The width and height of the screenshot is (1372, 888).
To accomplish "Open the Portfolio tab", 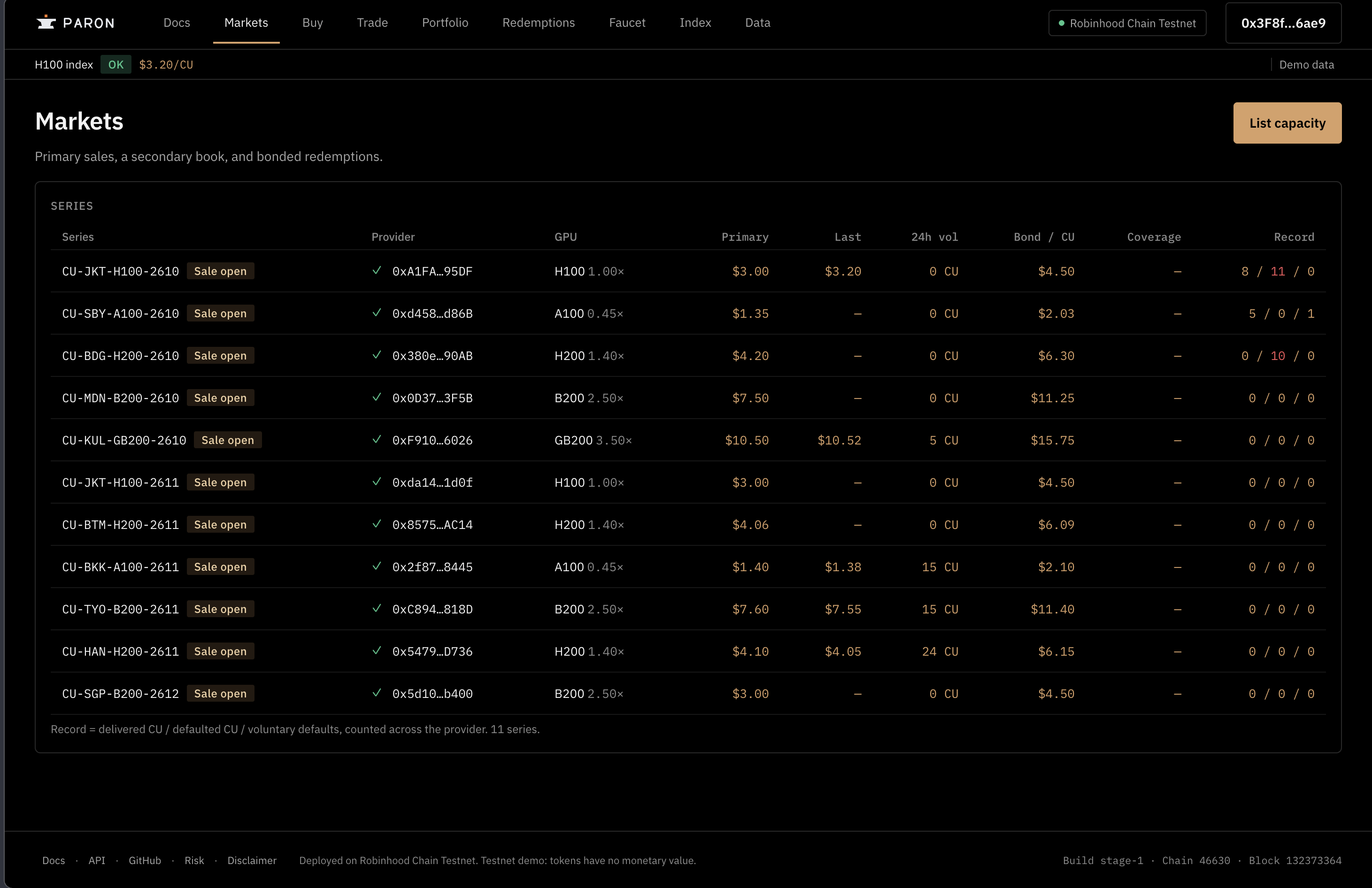I will click(445, 23).
